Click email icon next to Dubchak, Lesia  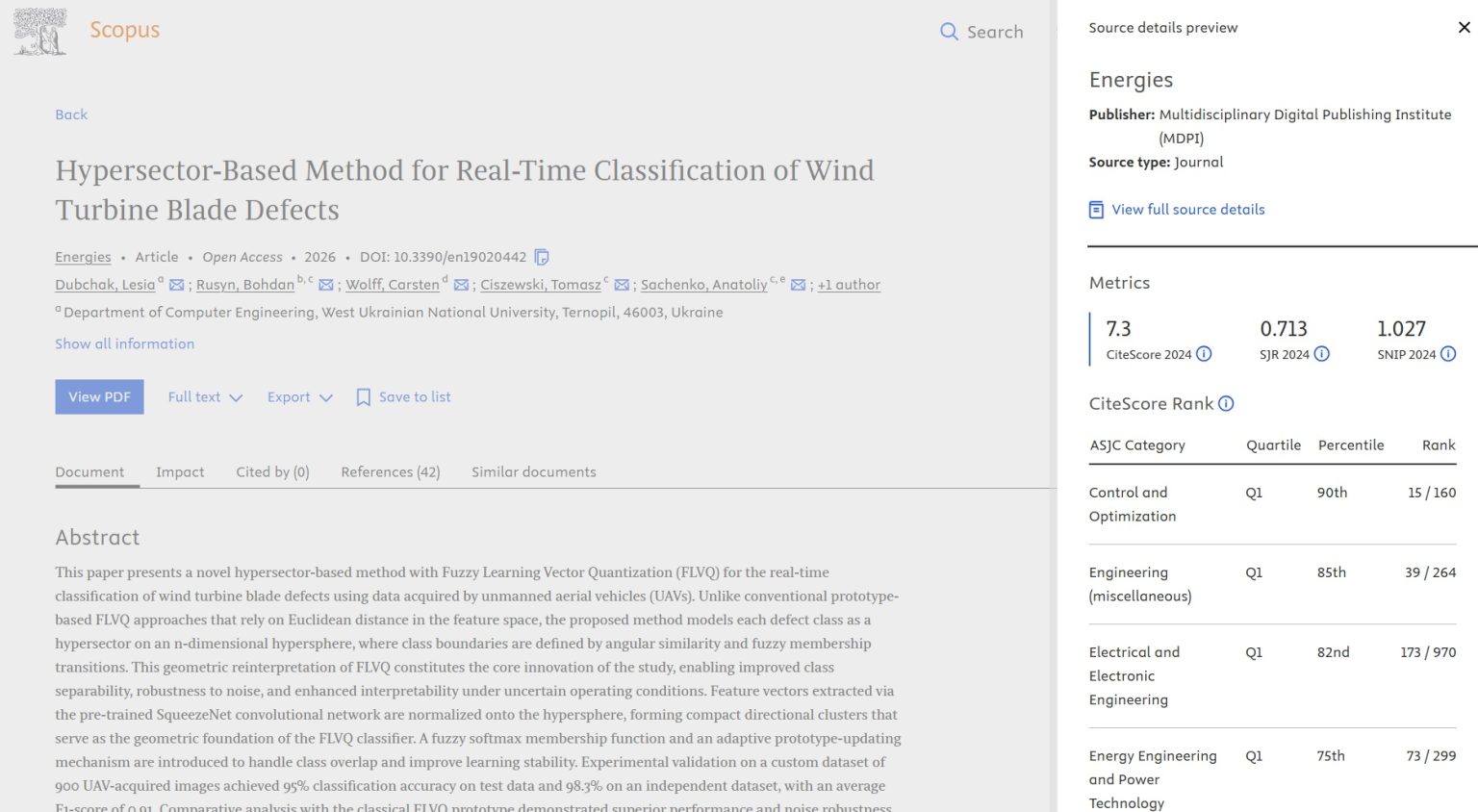coord(176,285)
